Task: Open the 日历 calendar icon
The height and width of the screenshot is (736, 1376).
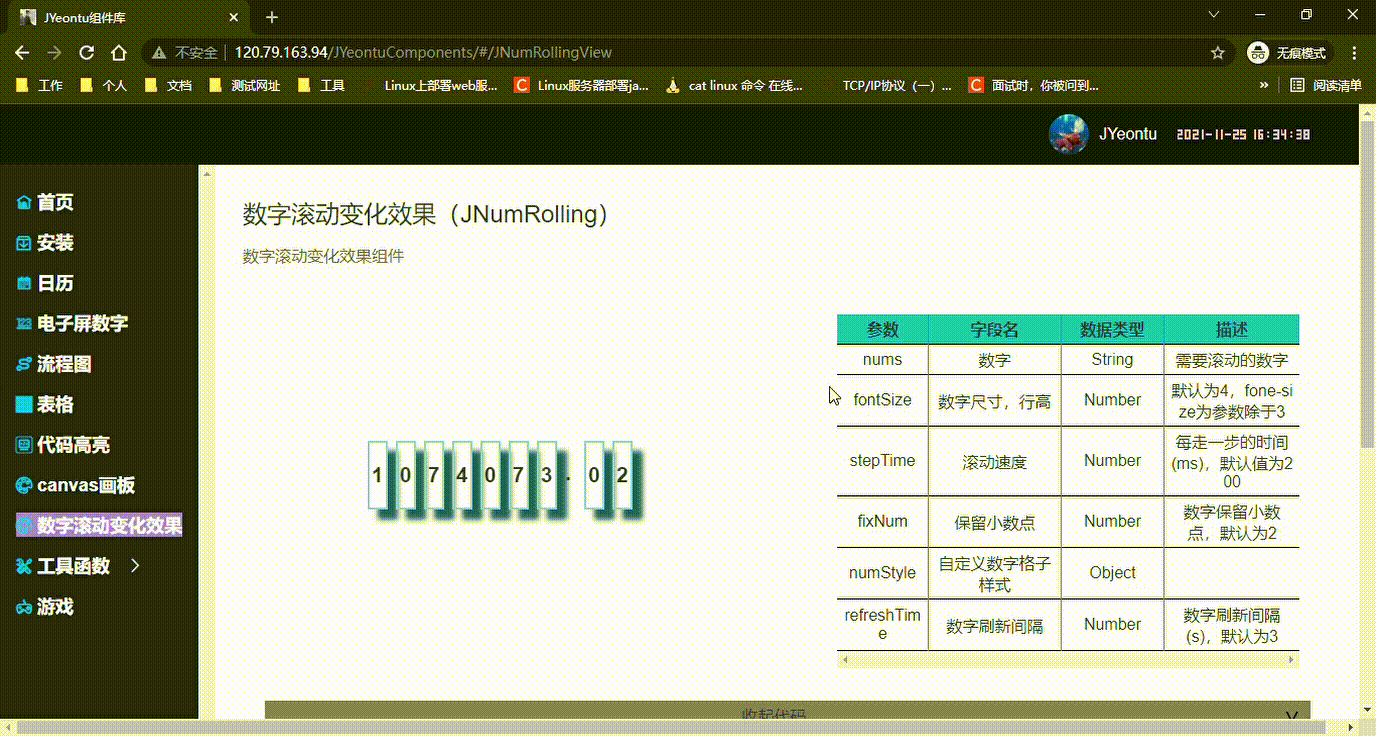Action: pos(23,283)
